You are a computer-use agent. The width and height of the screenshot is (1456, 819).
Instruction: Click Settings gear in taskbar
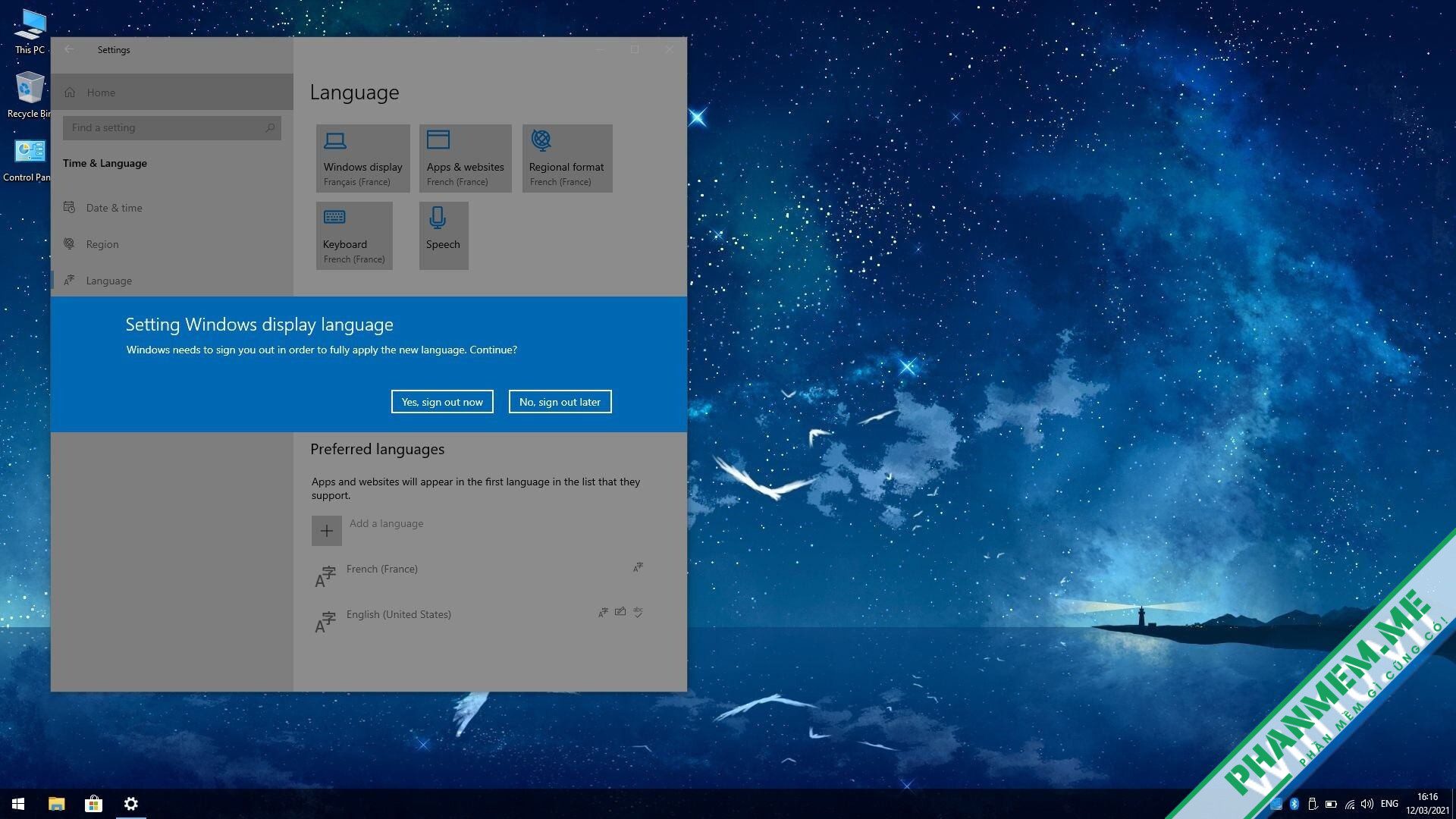point(131,804)
